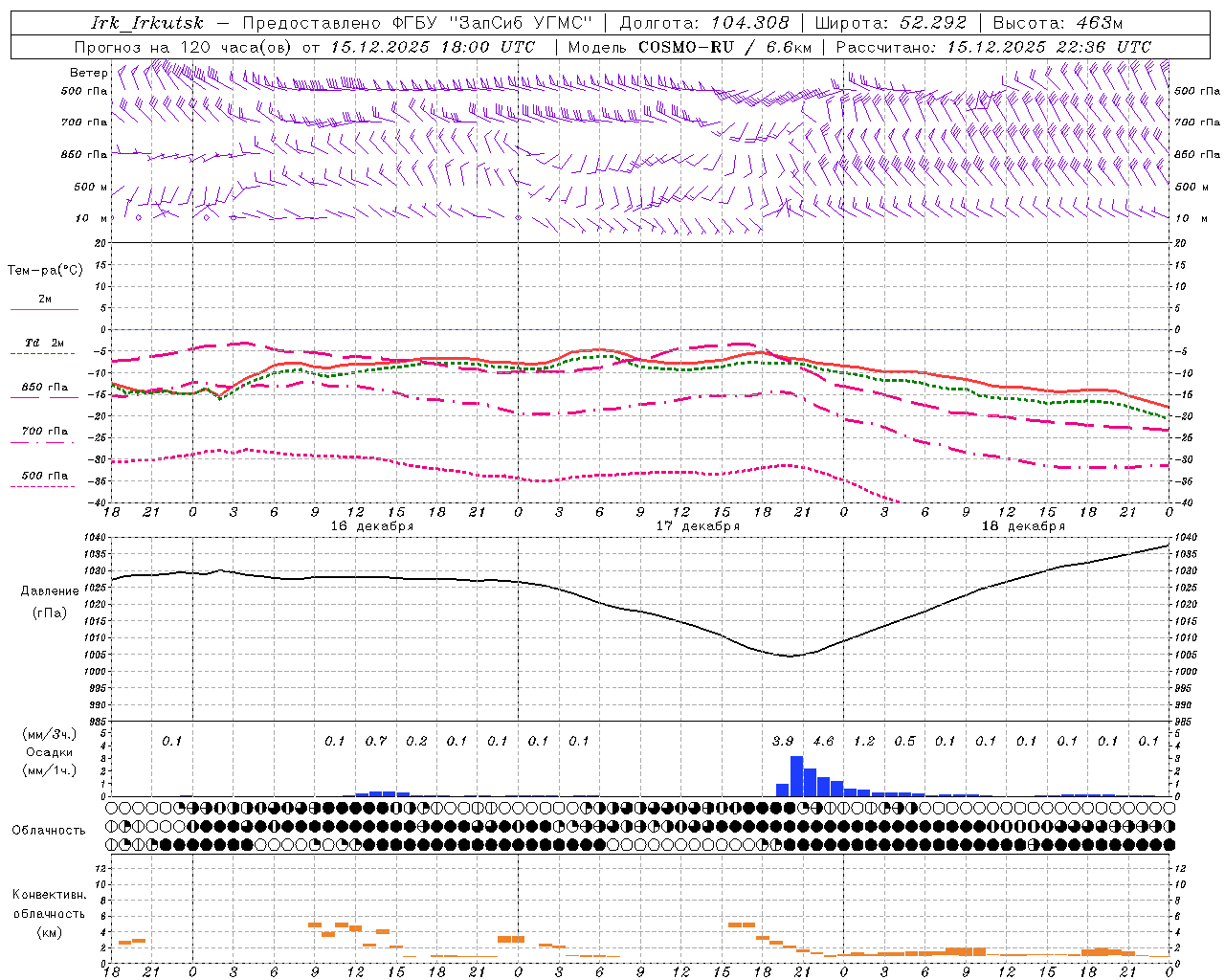Click the 'Тем-ра(°C)' temperature panel label
1225x980 pixels.
point(45,271)
